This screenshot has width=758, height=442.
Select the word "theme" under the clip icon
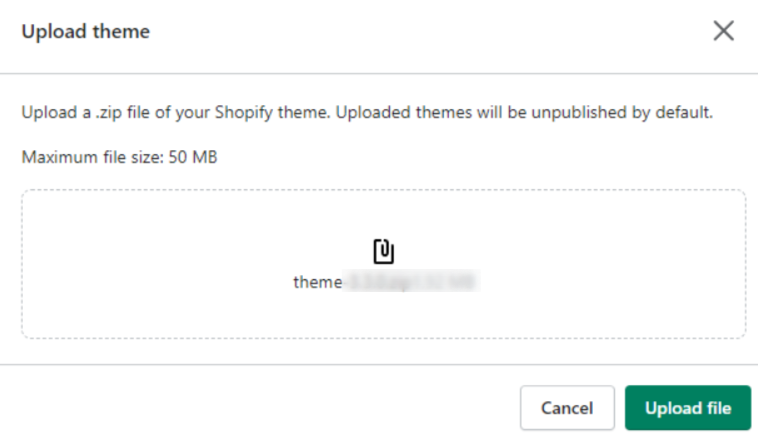[317, 282]
